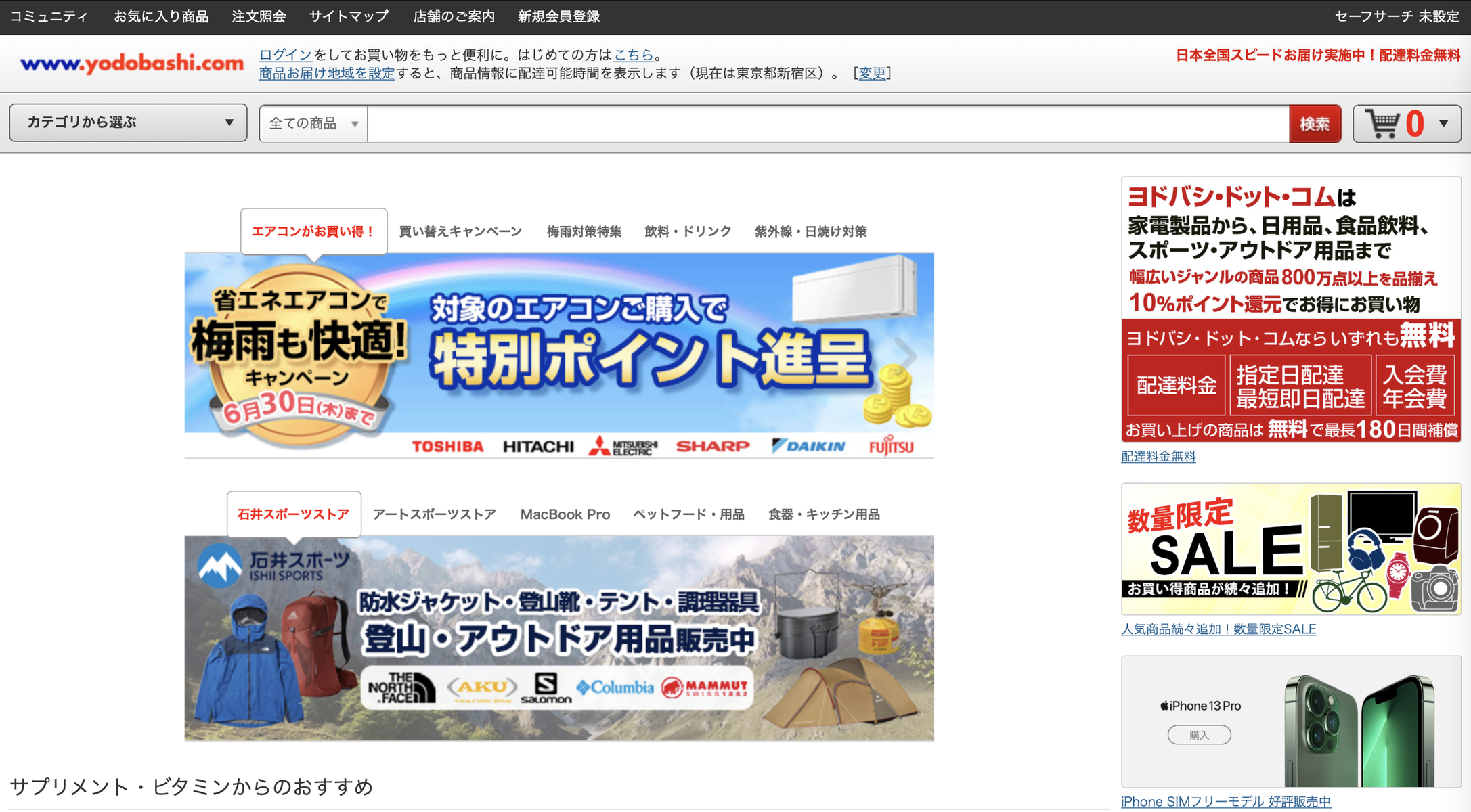This screenshot has height=812, width=1471.
Task: Select the アートスポーツストア tab
Action: (435, 514)
